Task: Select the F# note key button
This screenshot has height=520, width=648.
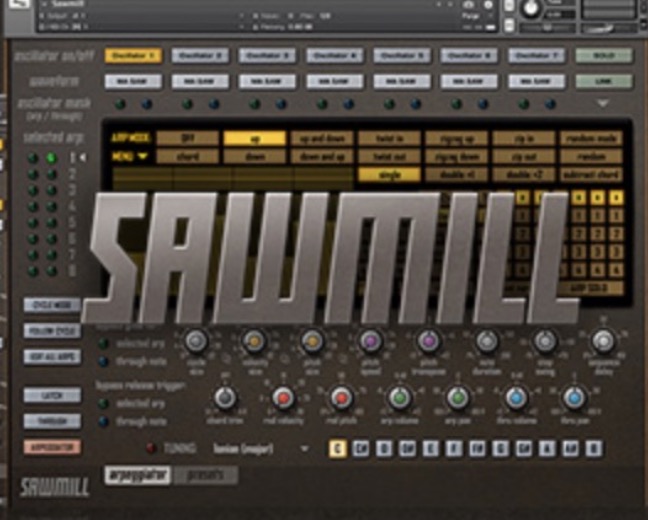Action: (x=477, y=448)
